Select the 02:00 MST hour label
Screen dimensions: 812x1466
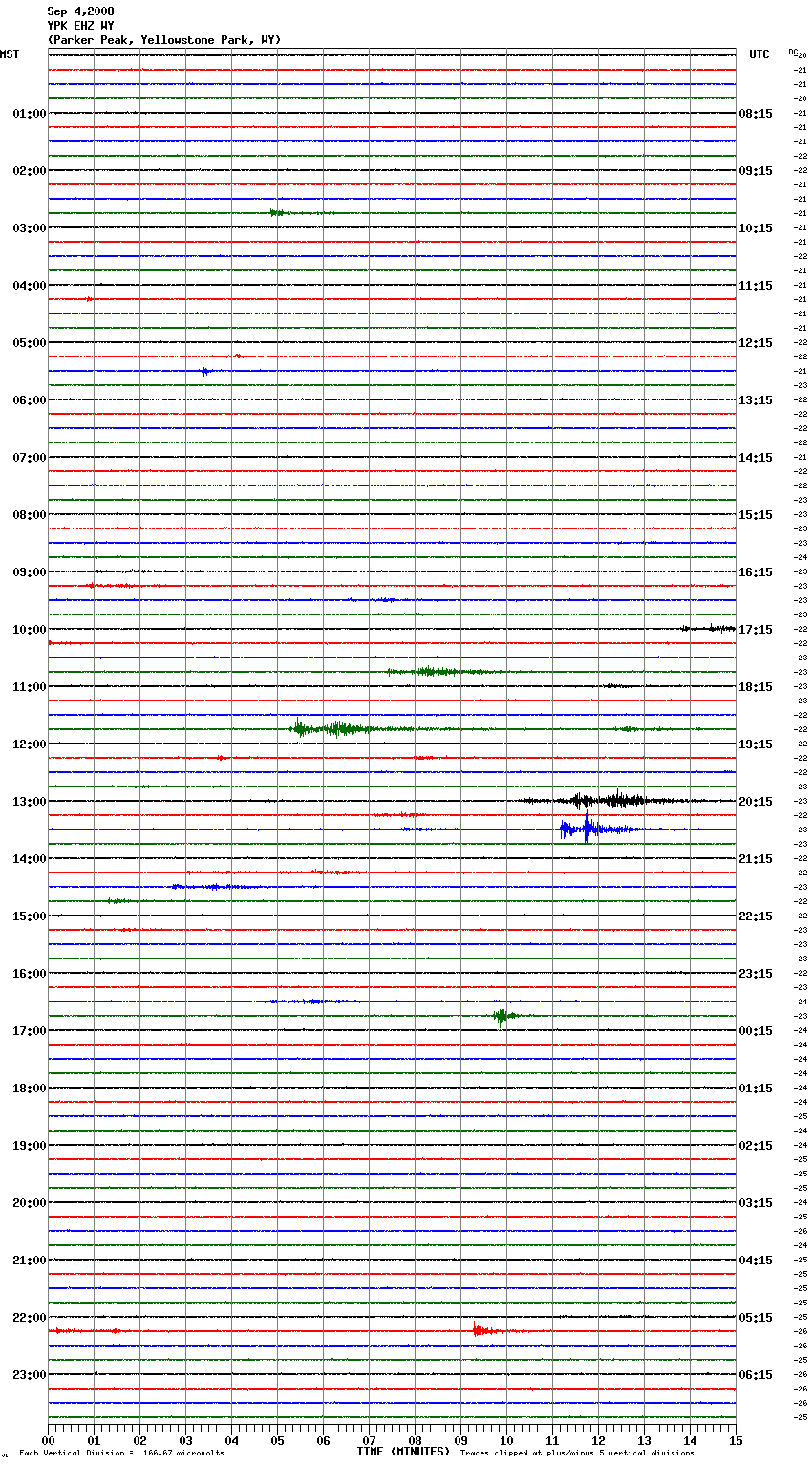[x=29, y=171]
